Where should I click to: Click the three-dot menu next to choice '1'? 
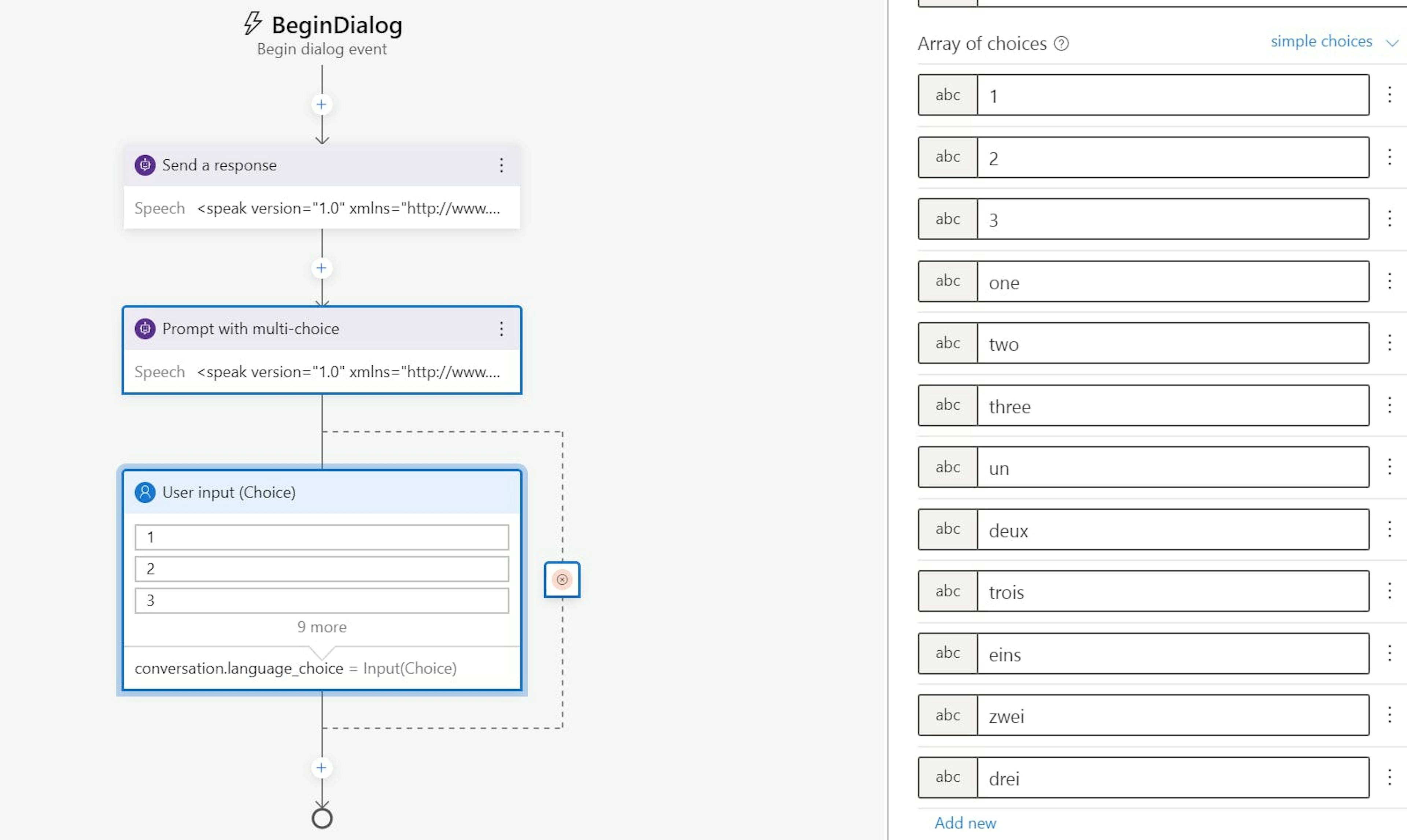click(1390, 94)
